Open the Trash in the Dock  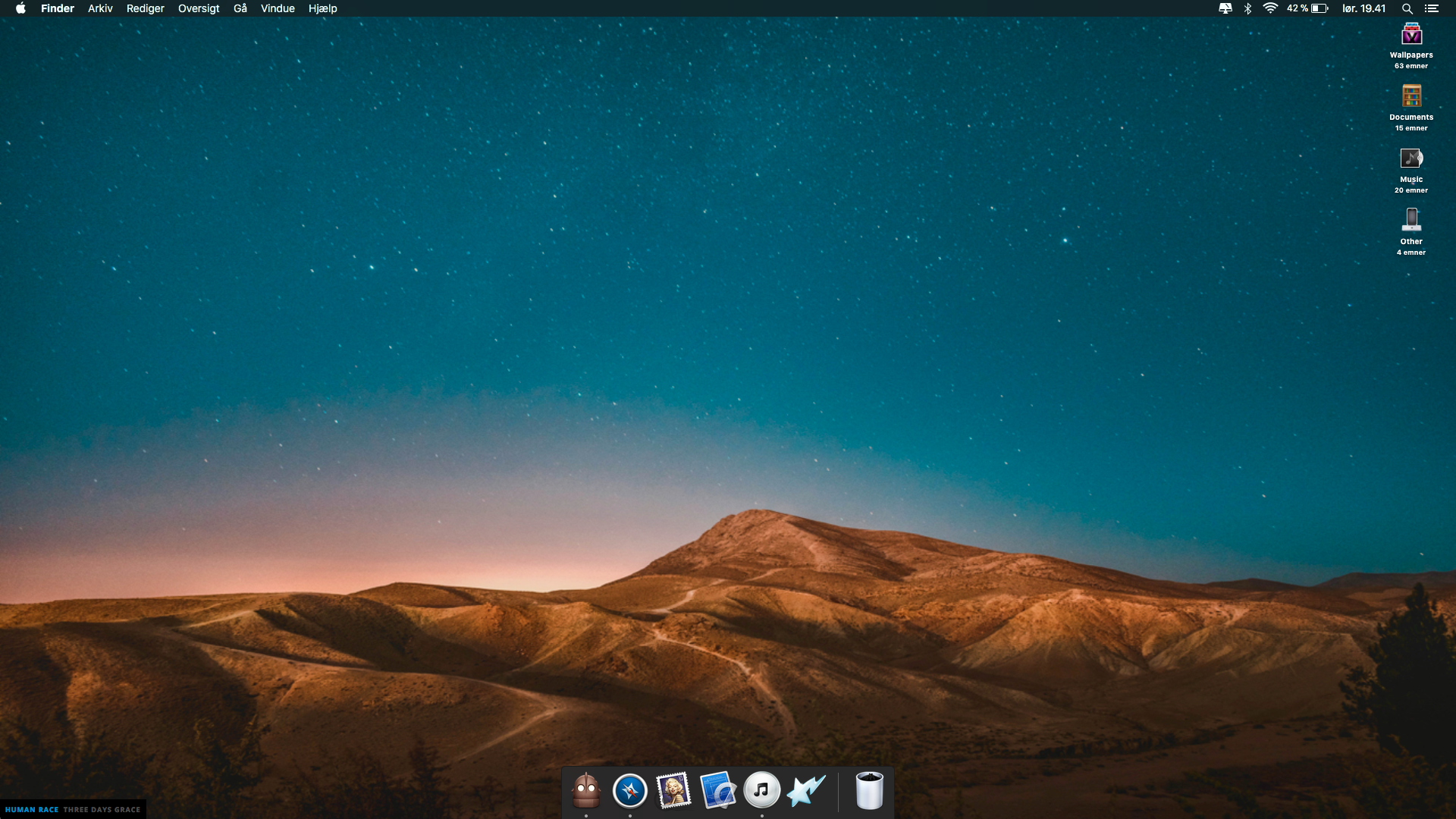click(x=869, y=791)
